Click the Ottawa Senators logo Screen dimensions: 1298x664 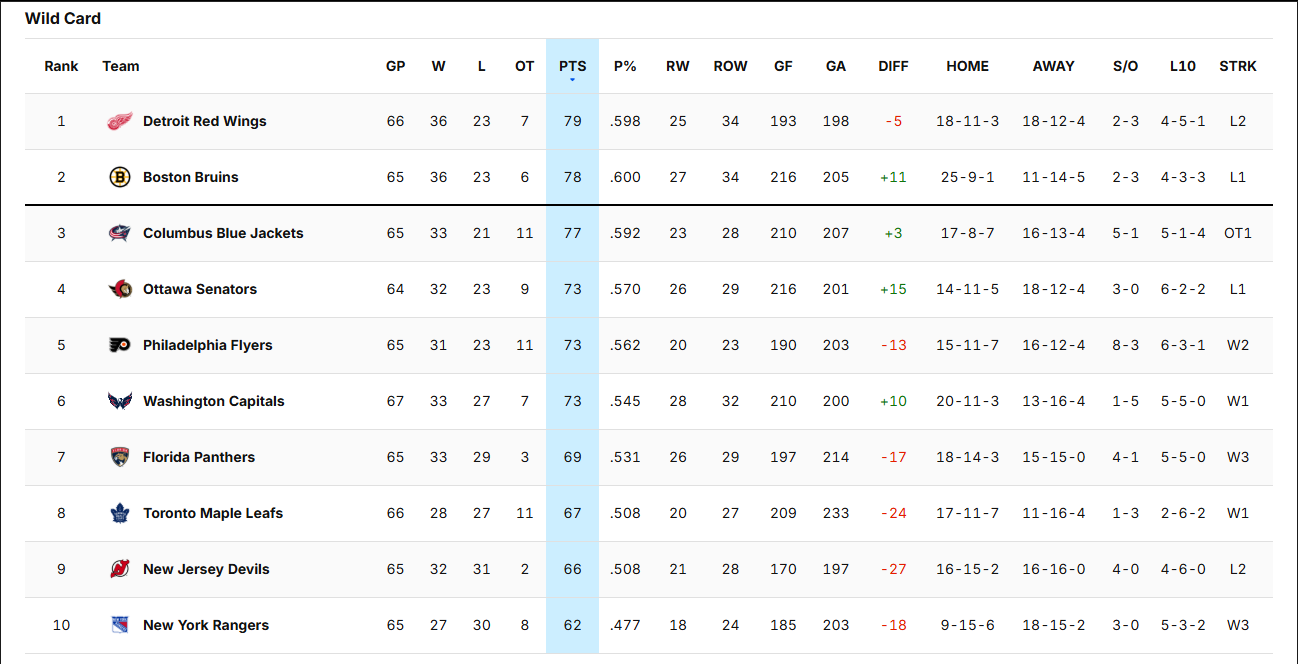(120, 289)
